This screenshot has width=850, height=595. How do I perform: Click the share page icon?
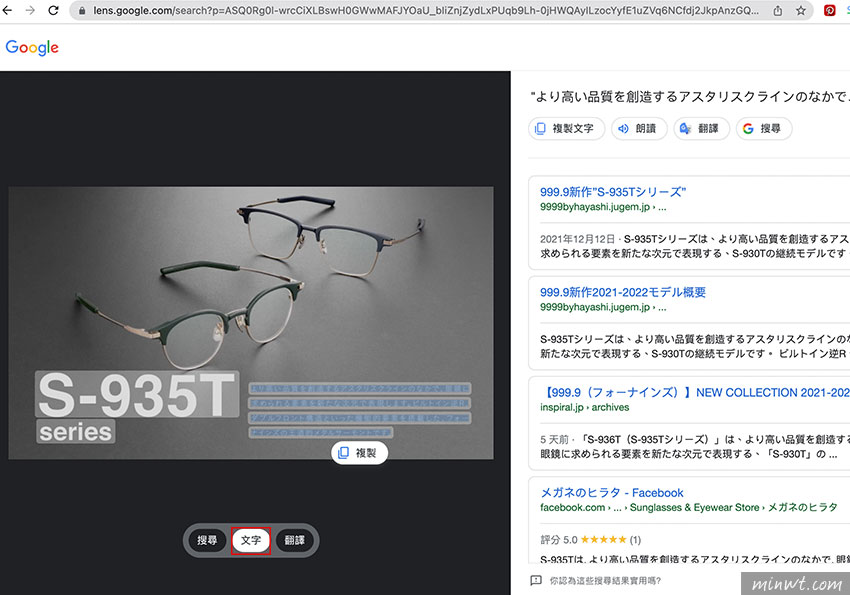pyautogui.click(x=777, y=10)
